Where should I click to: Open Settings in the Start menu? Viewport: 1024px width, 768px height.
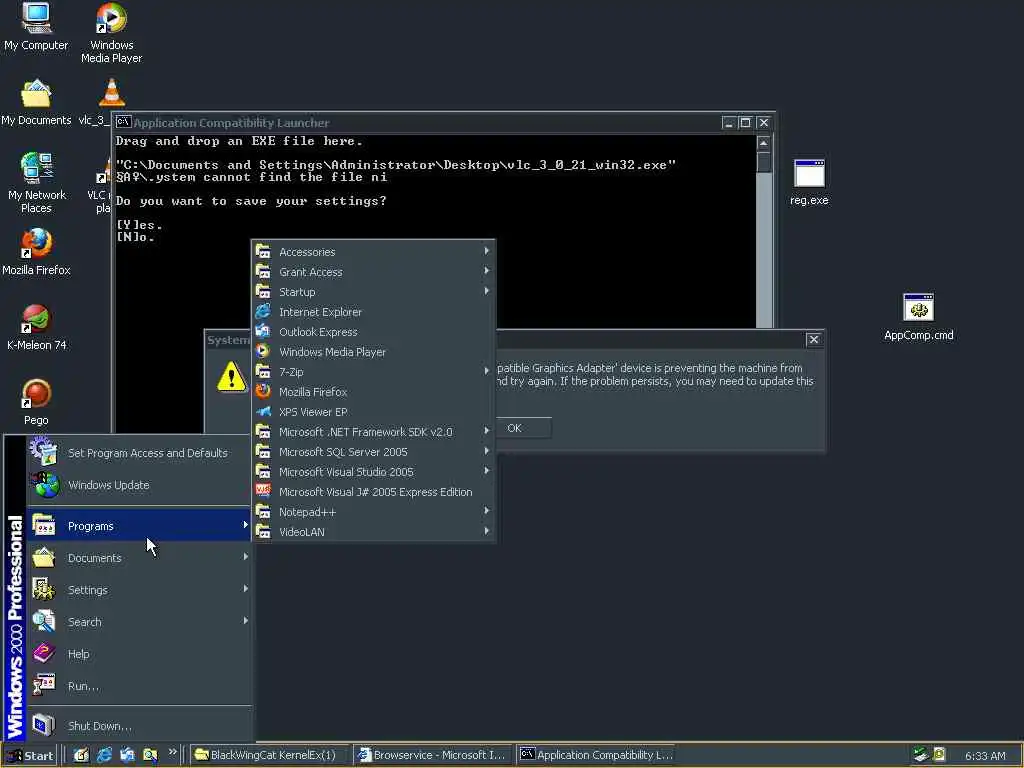[139, 589]
